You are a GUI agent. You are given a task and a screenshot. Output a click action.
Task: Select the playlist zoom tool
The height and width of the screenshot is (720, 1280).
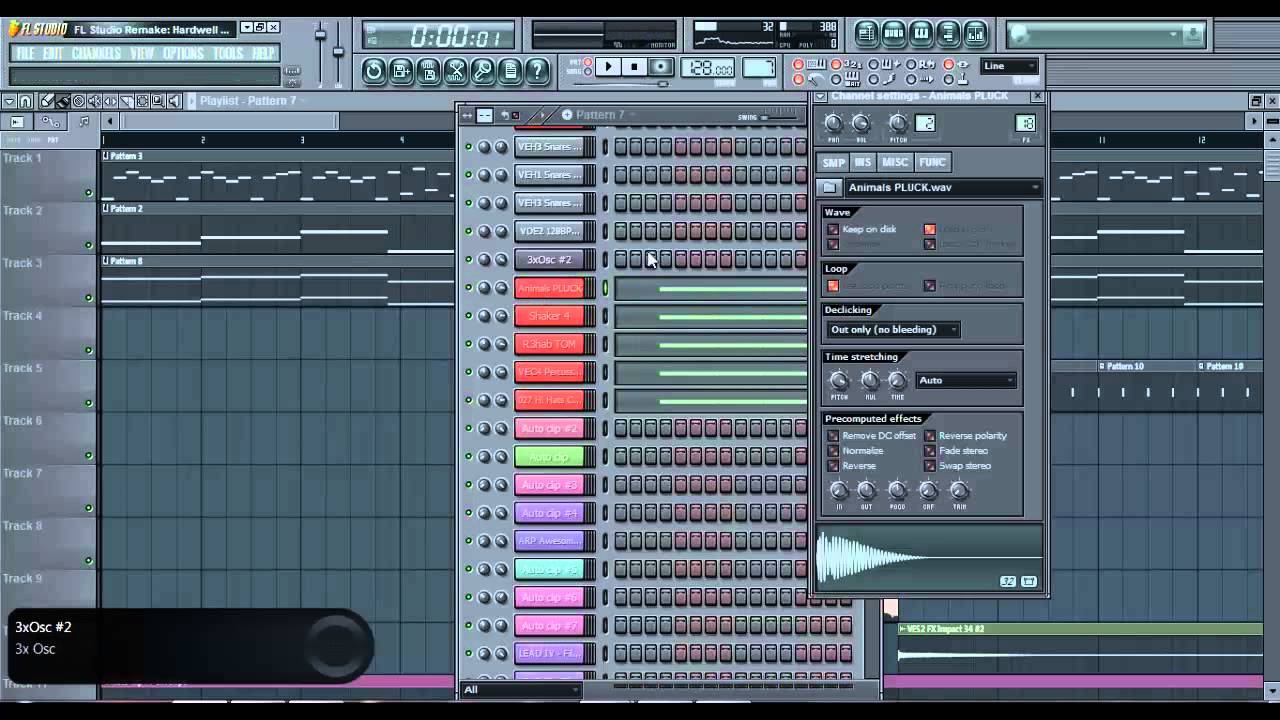click(x=158, y=101)
